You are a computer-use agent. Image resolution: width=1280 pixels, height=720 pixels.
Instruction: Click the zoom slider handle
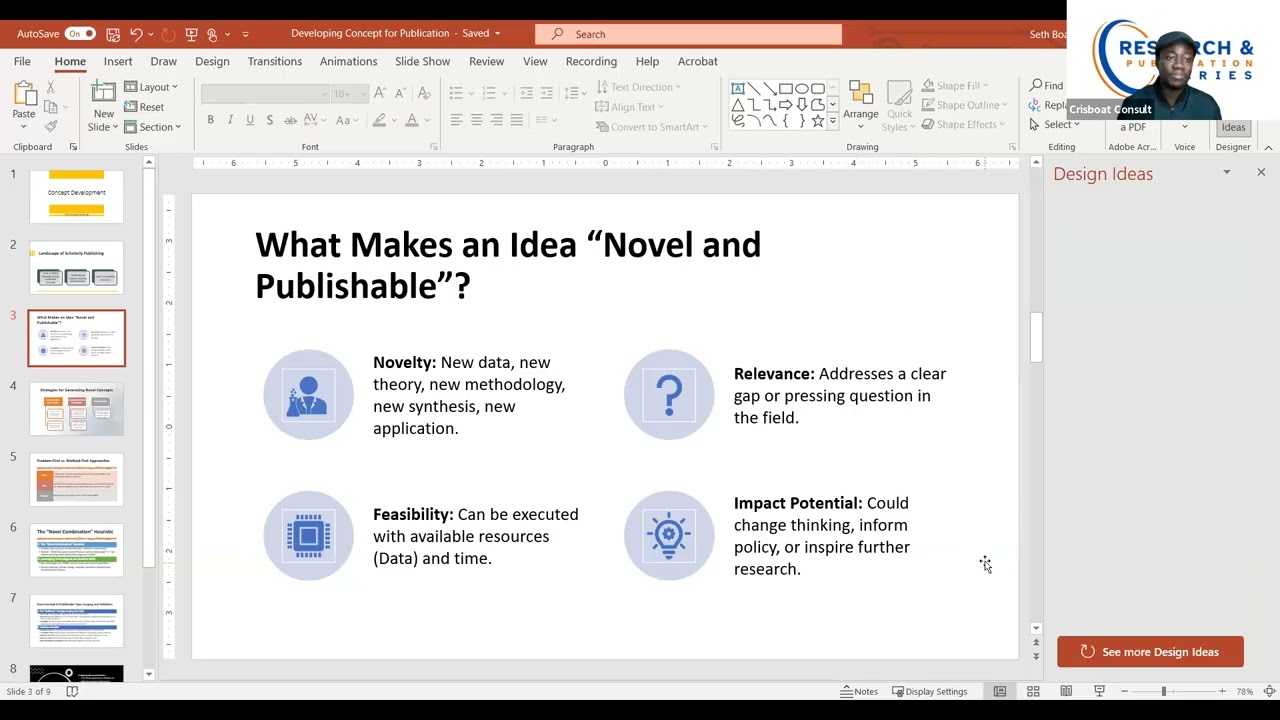pos(1163,691)
